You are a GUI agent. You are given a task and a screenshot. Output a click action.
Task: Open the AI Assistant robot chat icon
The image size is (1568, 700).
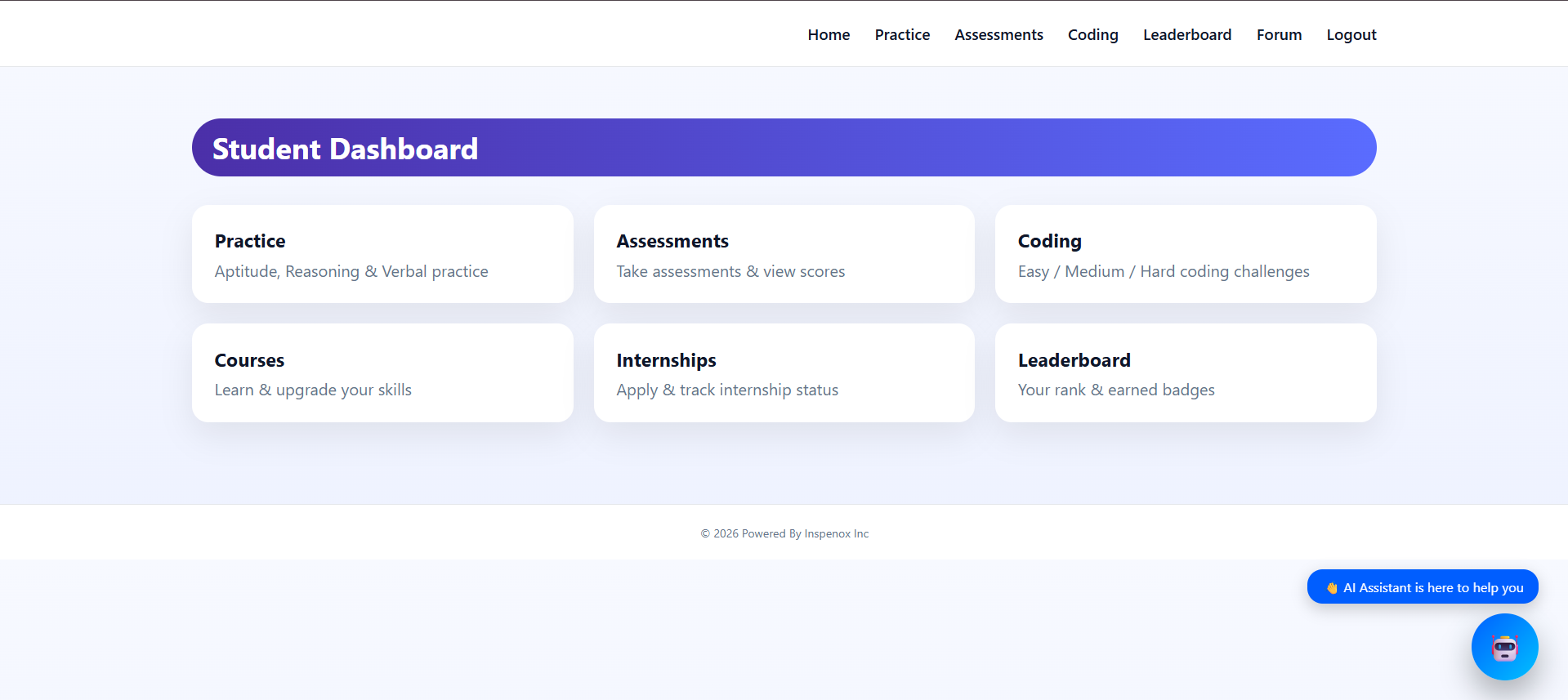click(x=1504, y=647)
